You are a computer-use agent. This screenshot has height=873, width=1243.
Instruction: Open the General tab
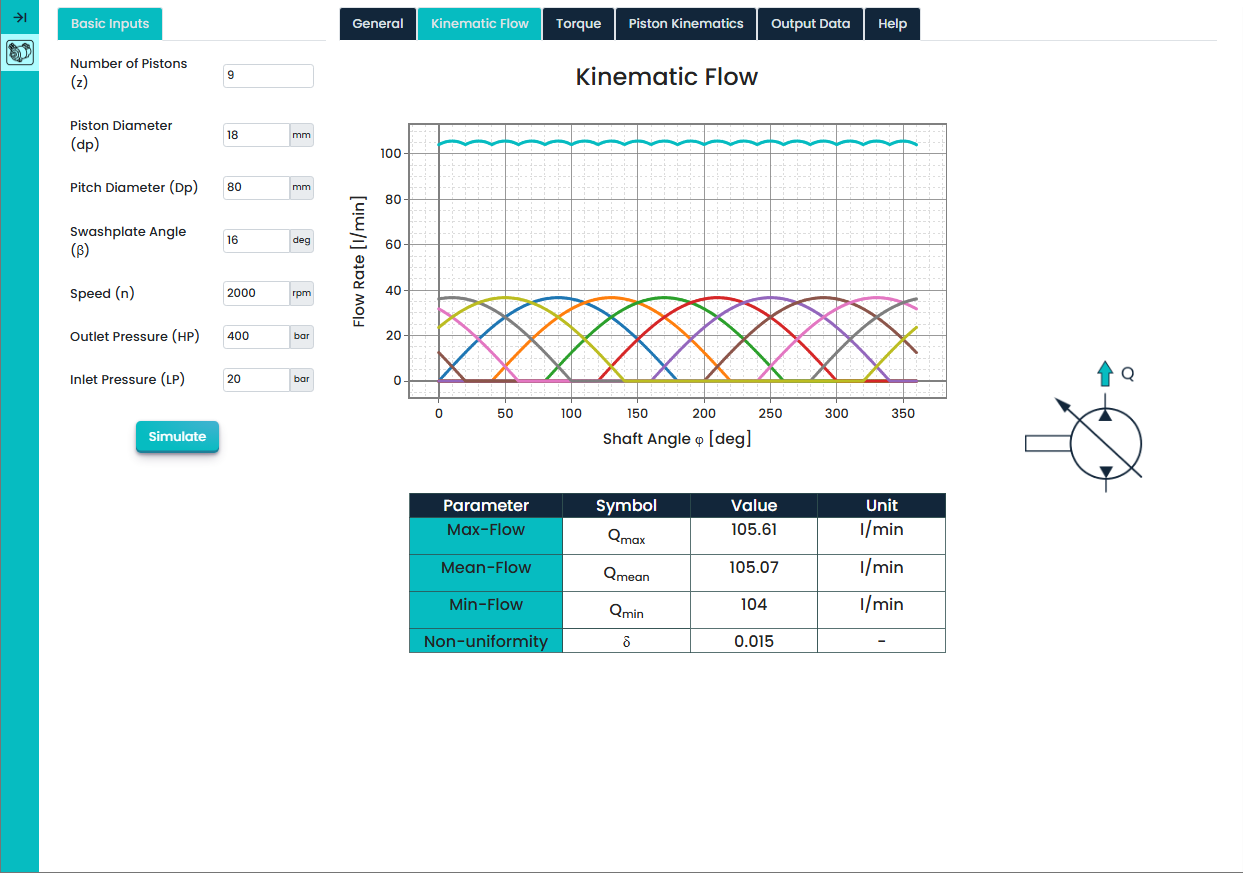click(x=378, y=24)
